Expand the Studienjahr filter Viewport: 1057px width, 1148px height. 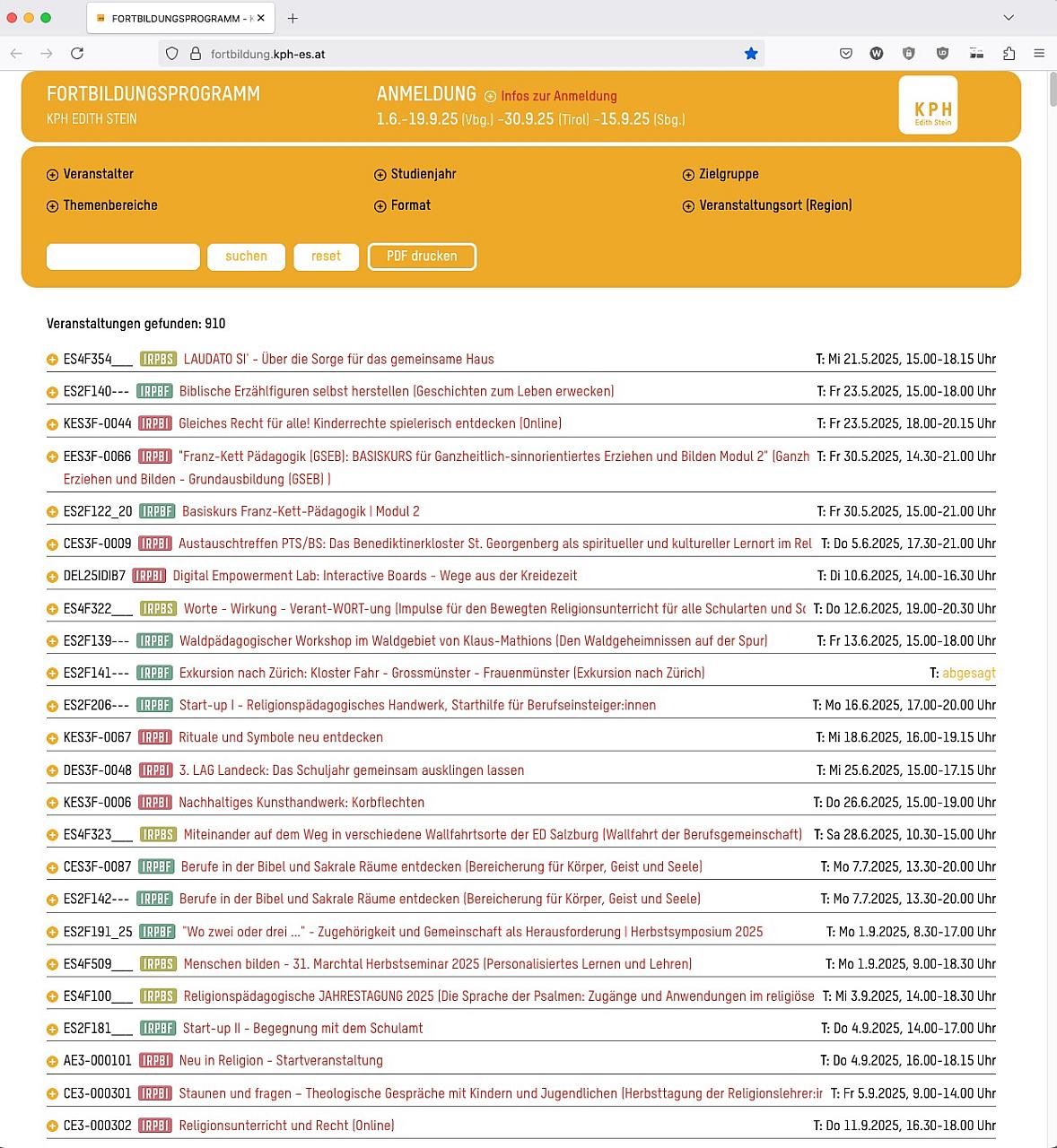click(415, 174)
